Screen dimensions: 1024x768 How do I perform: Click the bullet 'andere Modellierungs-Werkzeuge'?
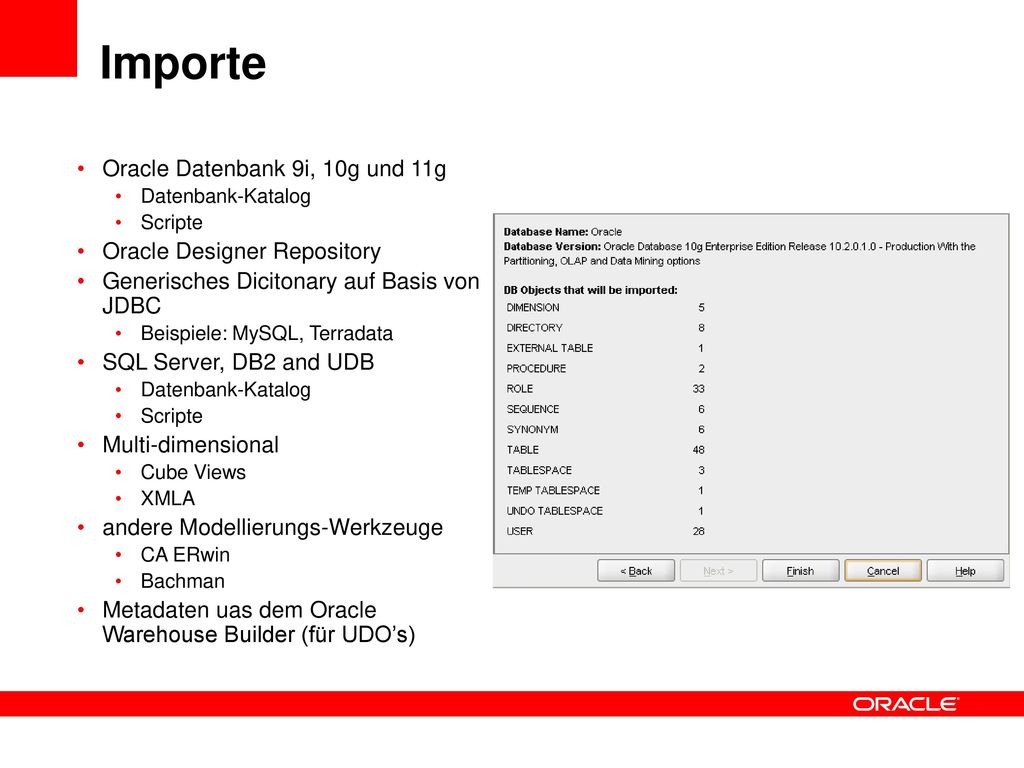272,527
